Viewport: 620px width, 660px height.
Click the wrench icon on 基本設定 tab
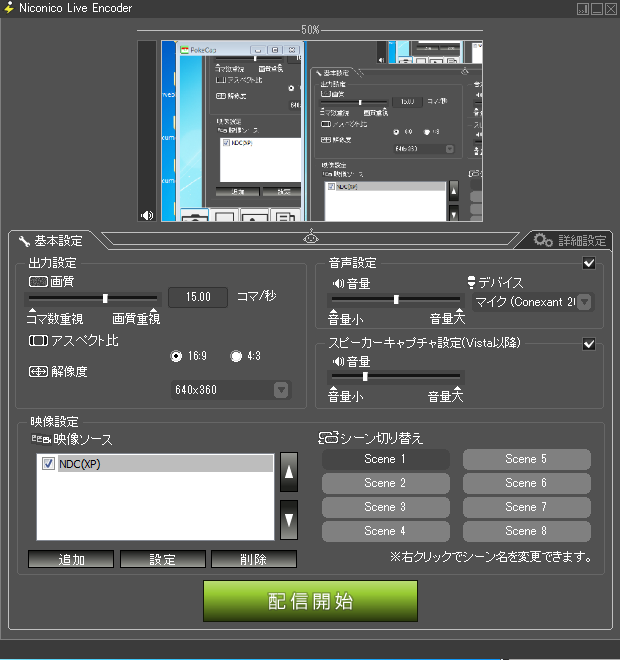pos(24,241)
